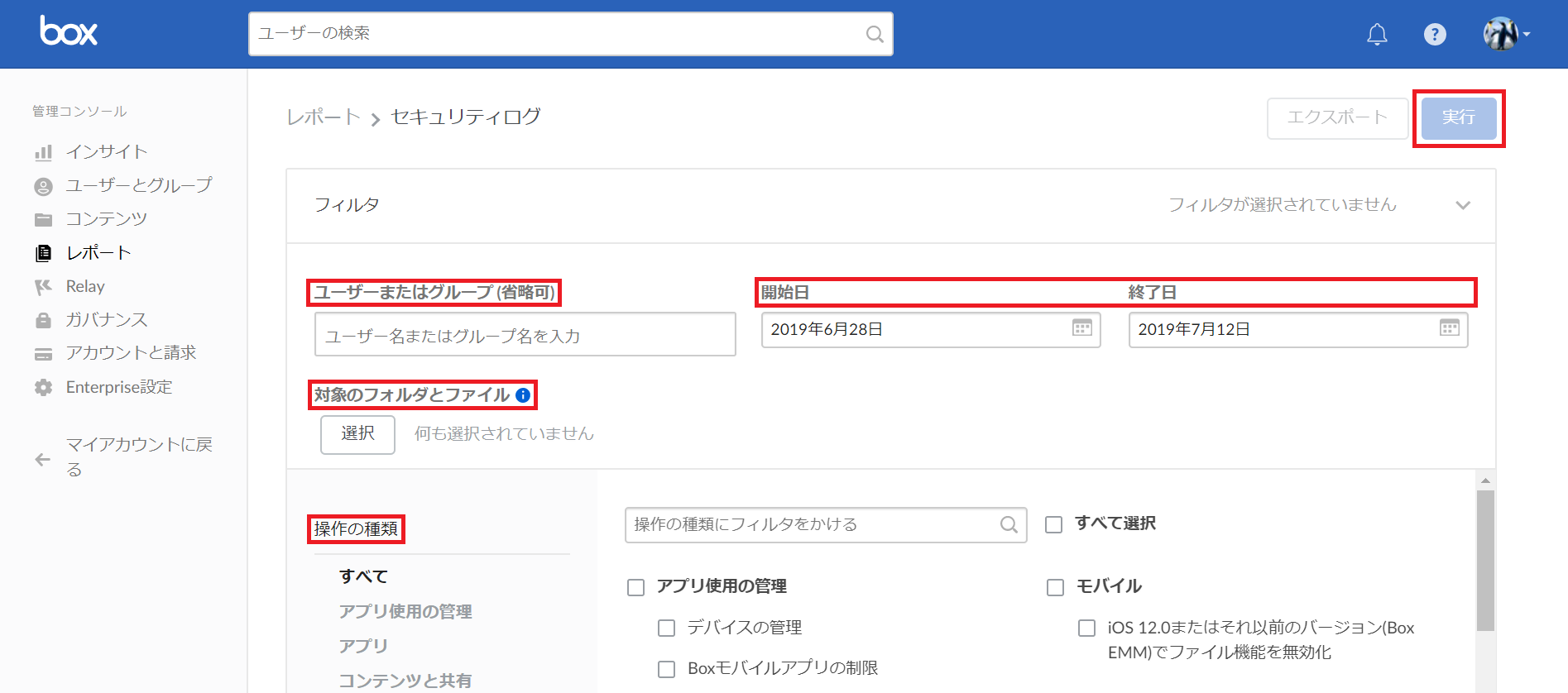Viewport: 1568px width, 693px height.
Task: Click info icon next to 対象のフォルダとファイル
Action: tap(523, 395)
